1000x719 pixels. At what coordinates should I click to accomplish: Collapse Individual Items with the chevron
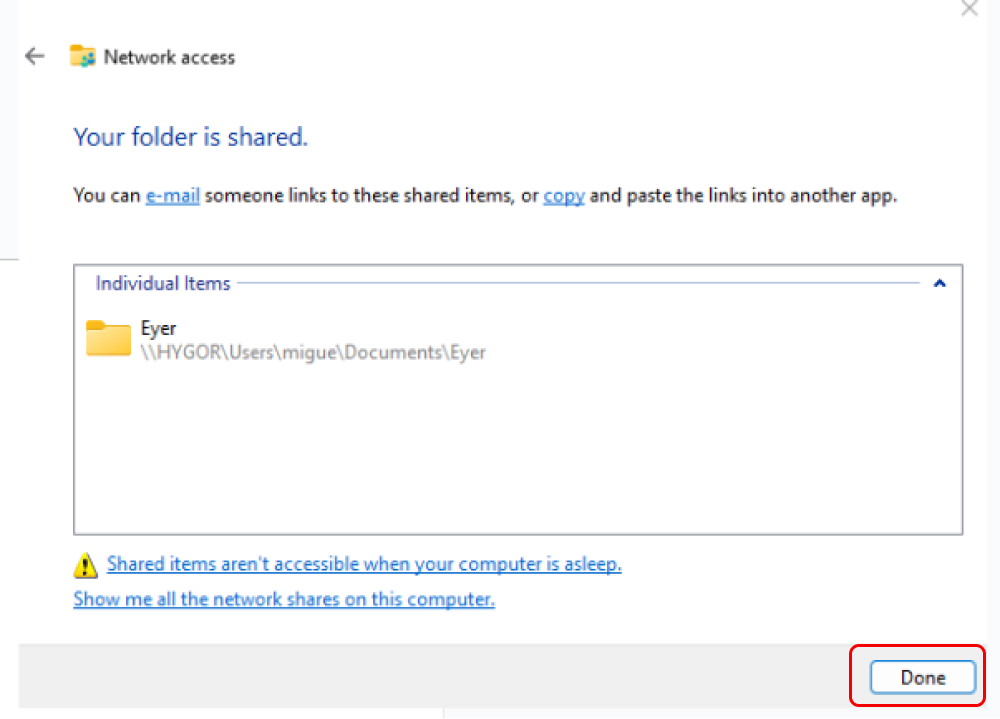click(939, 283)
